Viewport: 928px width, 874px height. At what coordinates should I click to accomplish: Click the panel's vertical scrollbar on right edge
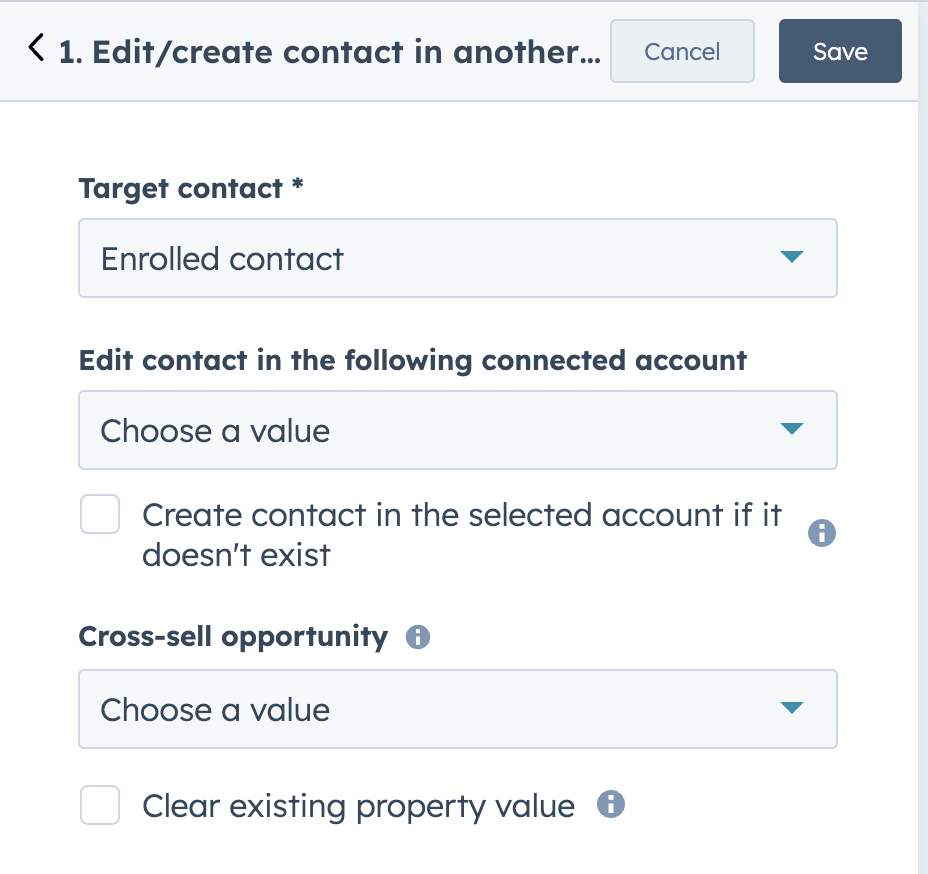[923, 438]
